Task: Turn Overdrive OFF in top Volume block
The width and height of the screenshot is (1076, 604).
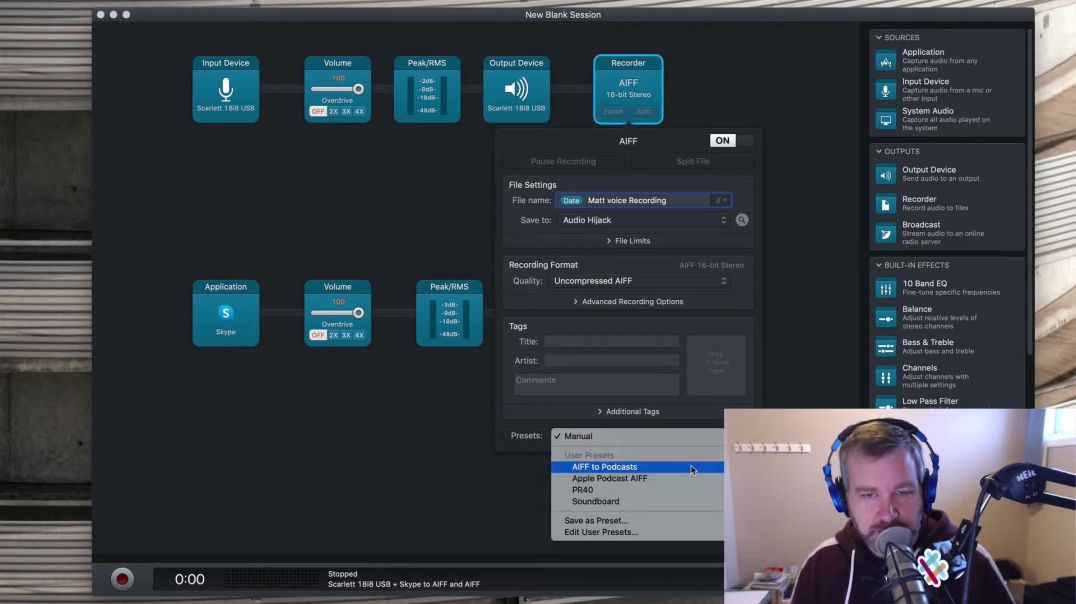Action: point(318,111)
